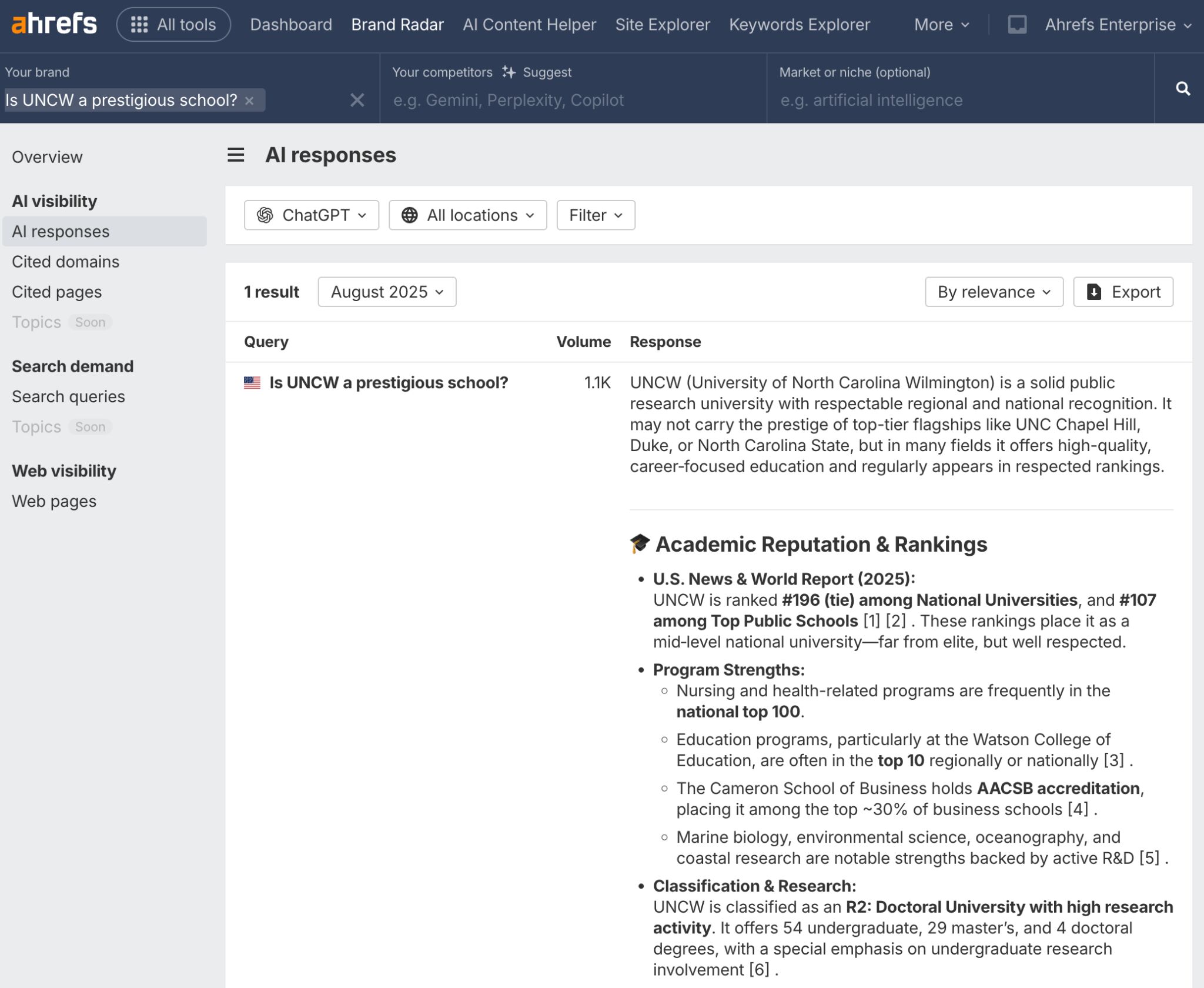Open the August 2025 date dropdown
Viewport: 1204px width, 988px height.
pyautogui.click(x=386, y=291)
